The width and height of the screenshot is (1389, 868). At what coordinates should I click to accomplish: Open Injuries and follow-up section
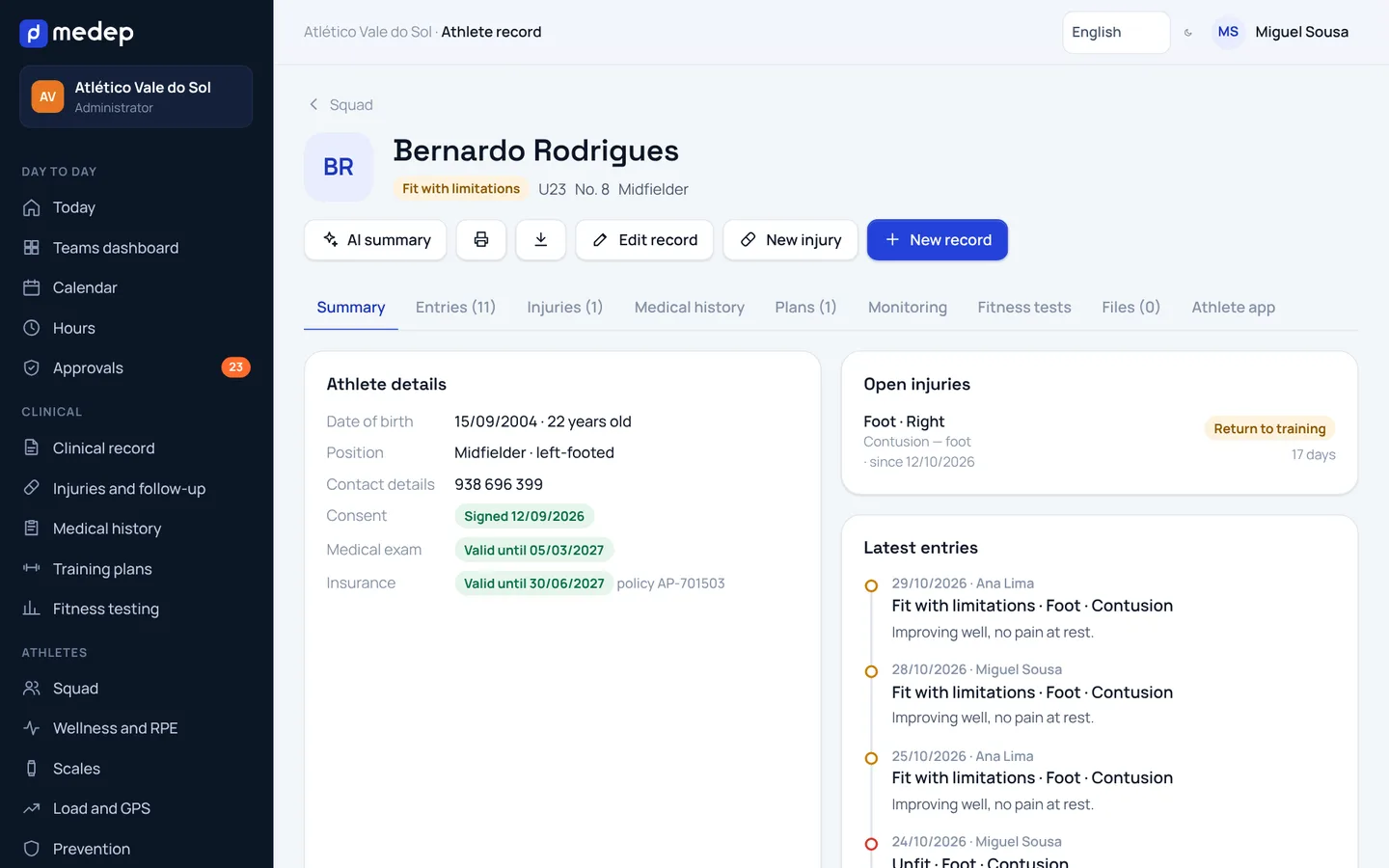[136, 489]
